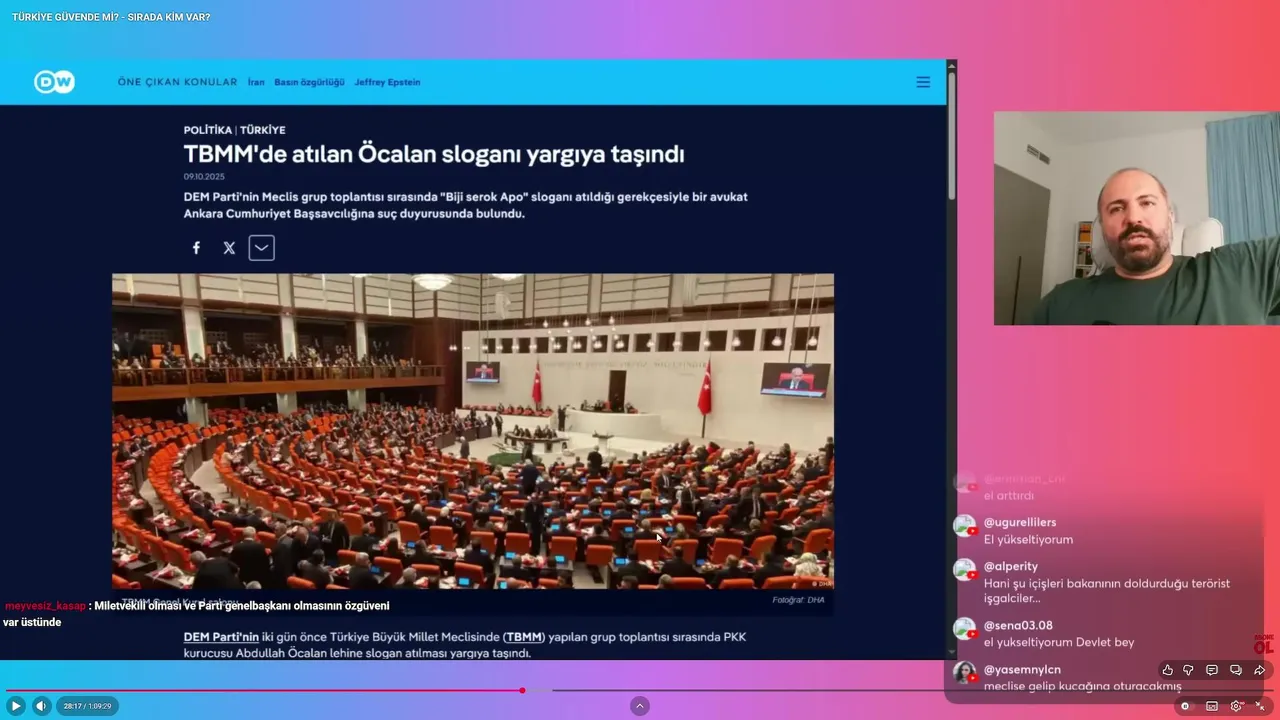Share the video with arrow icon

click(x=1260, y=670)
